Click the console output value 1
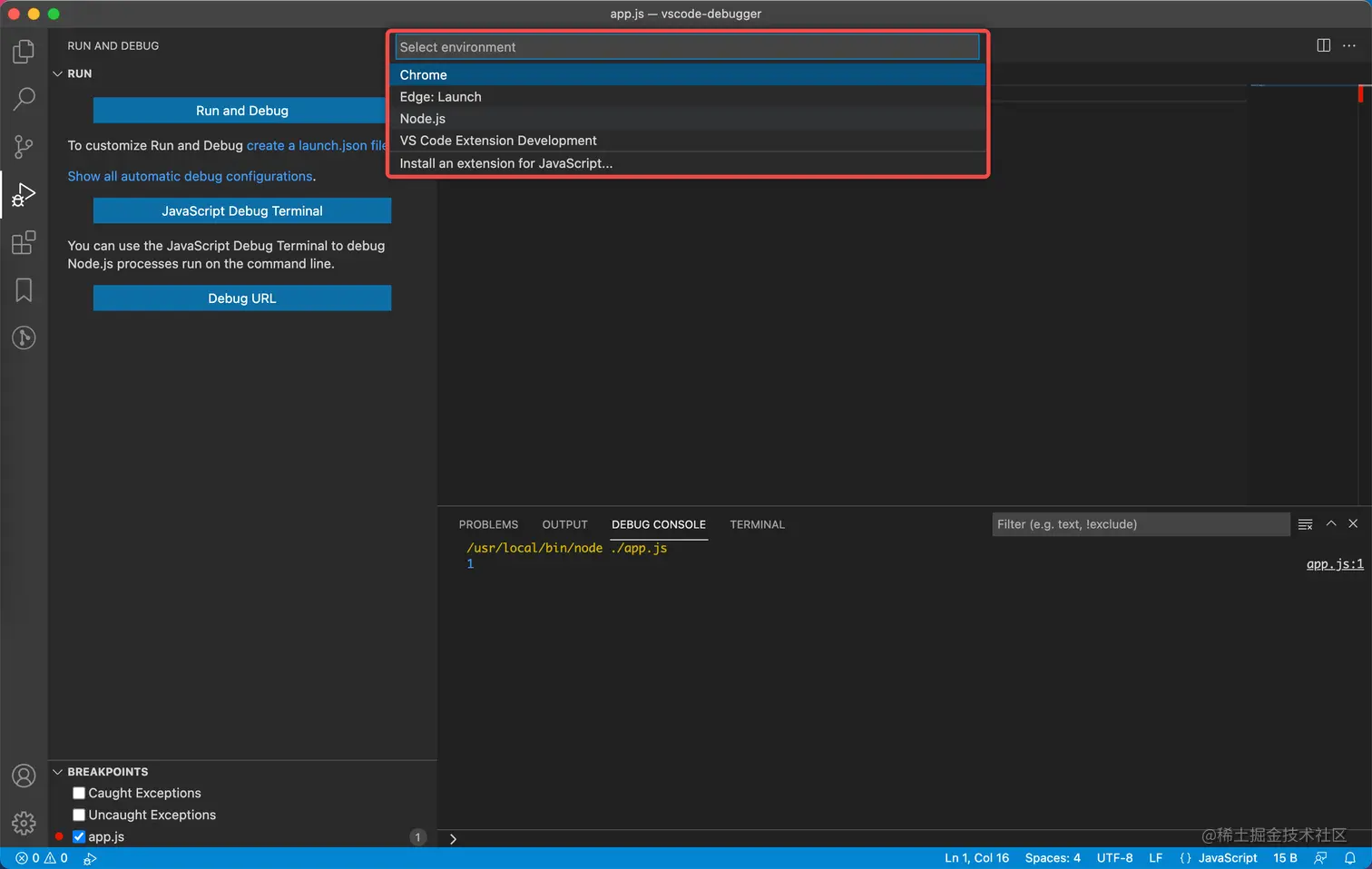This screenshot has height=869, width=1372. (x=470, y=564)
